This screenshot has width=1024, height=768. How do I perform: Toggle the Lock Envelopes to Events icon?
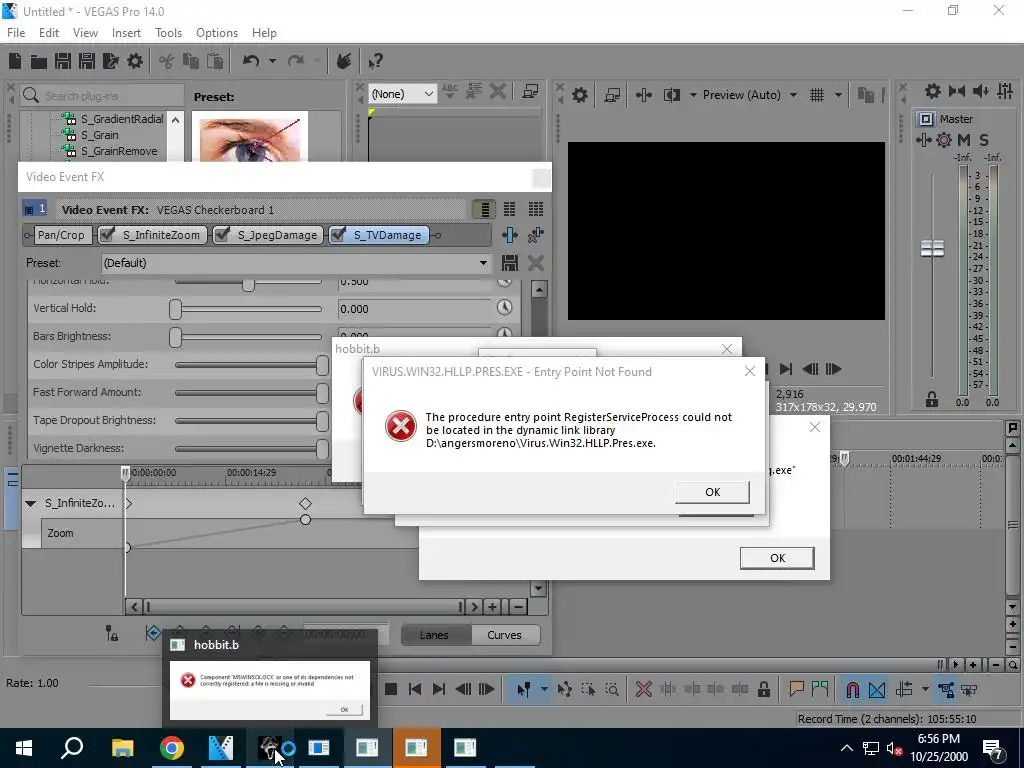[x=946, y=690]
